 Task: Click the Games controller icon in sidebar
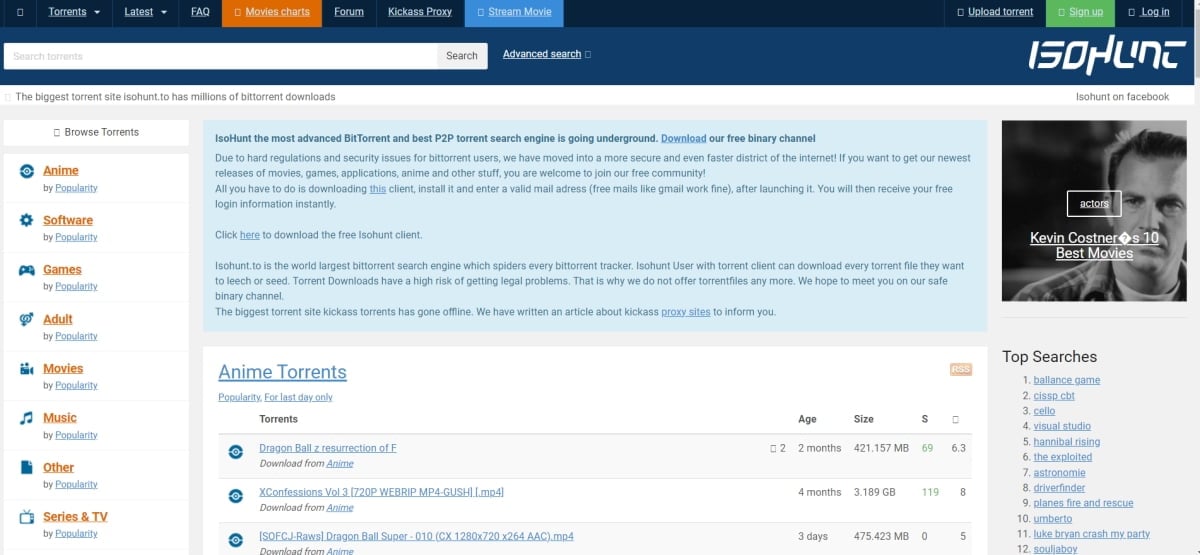click(26, 270)
